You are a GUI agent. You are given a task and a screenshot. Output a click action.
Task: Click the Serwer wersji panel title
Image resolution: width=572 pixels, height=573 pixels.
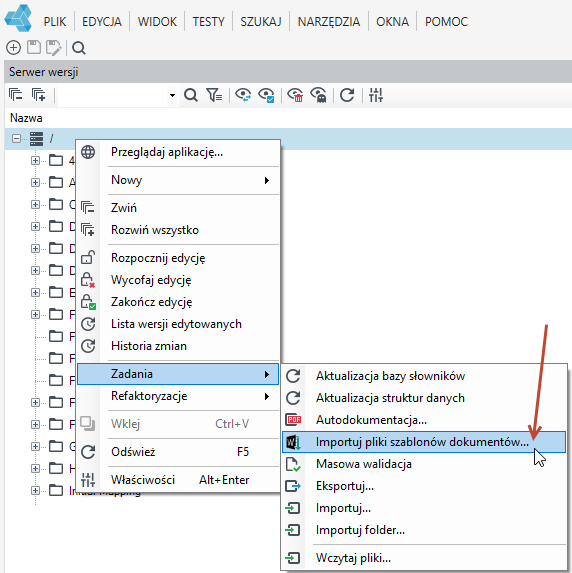coord(43,72)
